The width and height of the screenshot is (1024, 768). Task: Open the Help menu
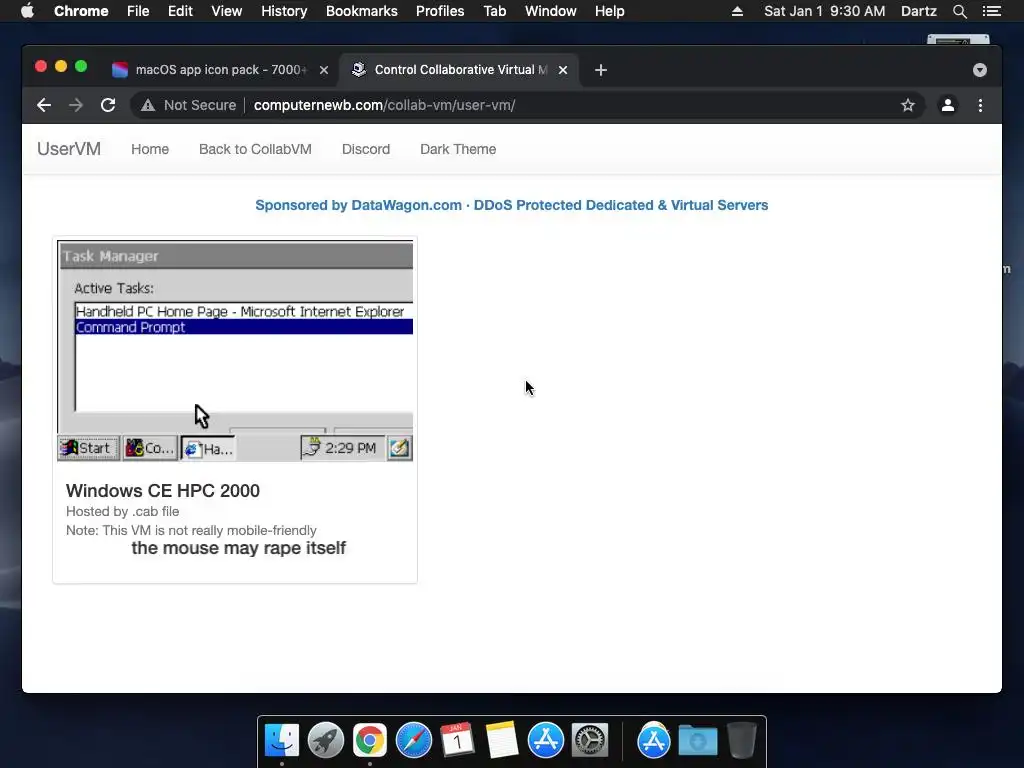click(609, 11)
